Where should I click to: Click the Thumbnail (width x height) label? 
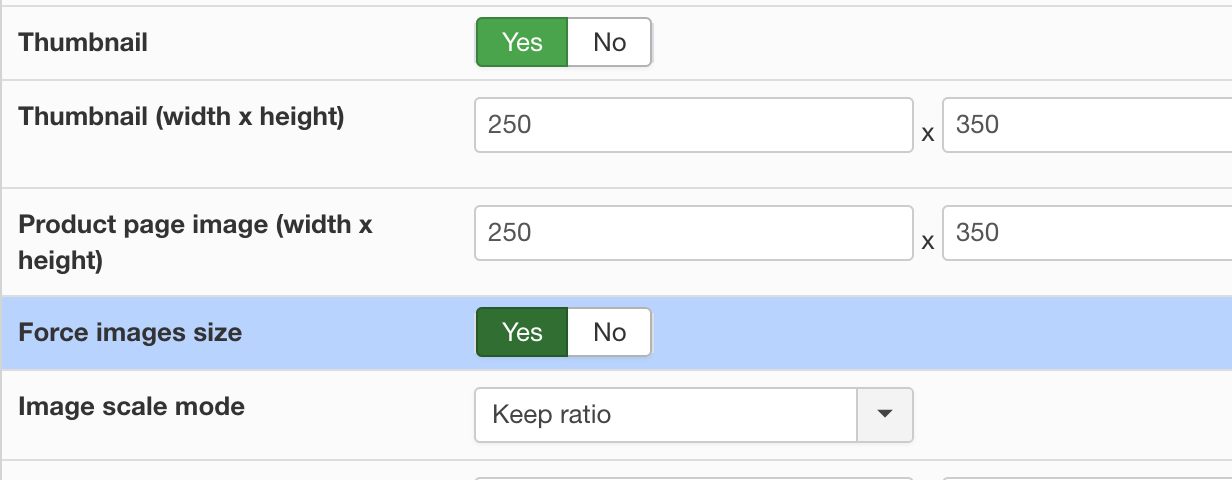[182, 117]
